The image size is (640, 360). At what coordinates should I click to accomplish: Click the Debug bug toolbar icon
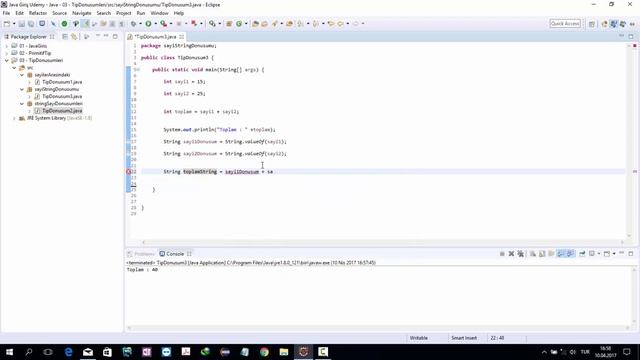133,24
